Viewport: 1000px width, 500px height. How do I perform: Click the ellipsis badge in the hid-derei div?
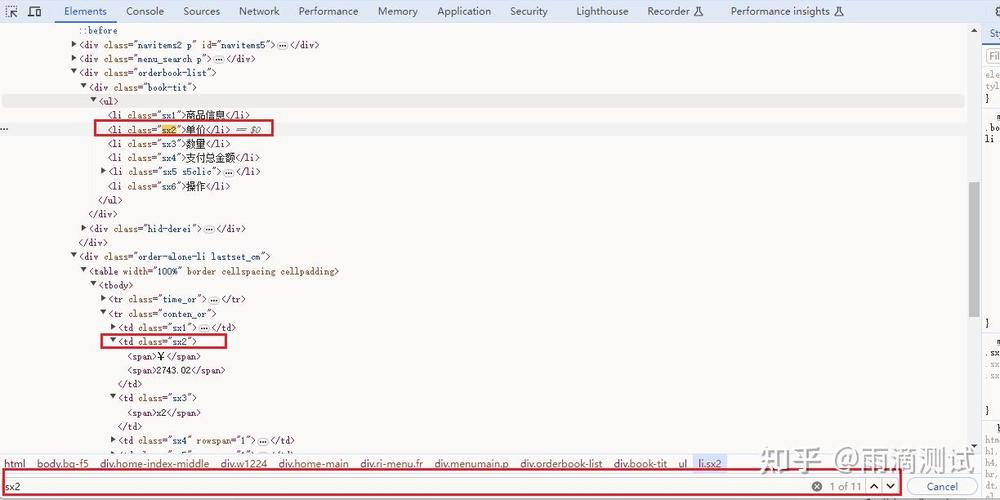[210, 228]
